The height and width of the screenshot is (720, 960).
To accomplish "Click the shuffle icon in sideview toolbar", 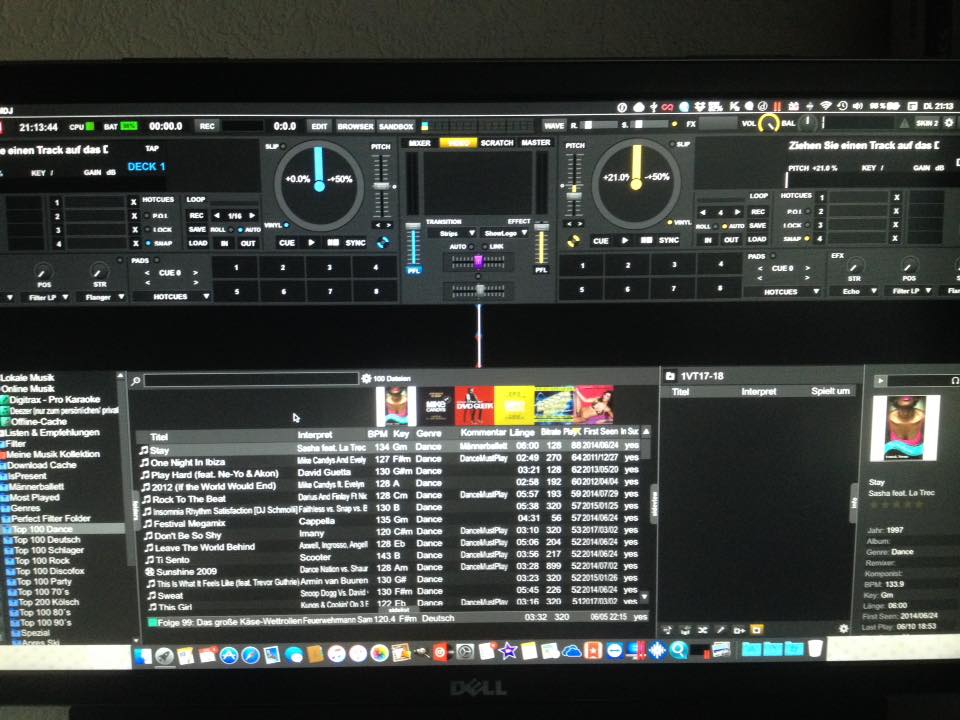I will click(x=702, y=629).
